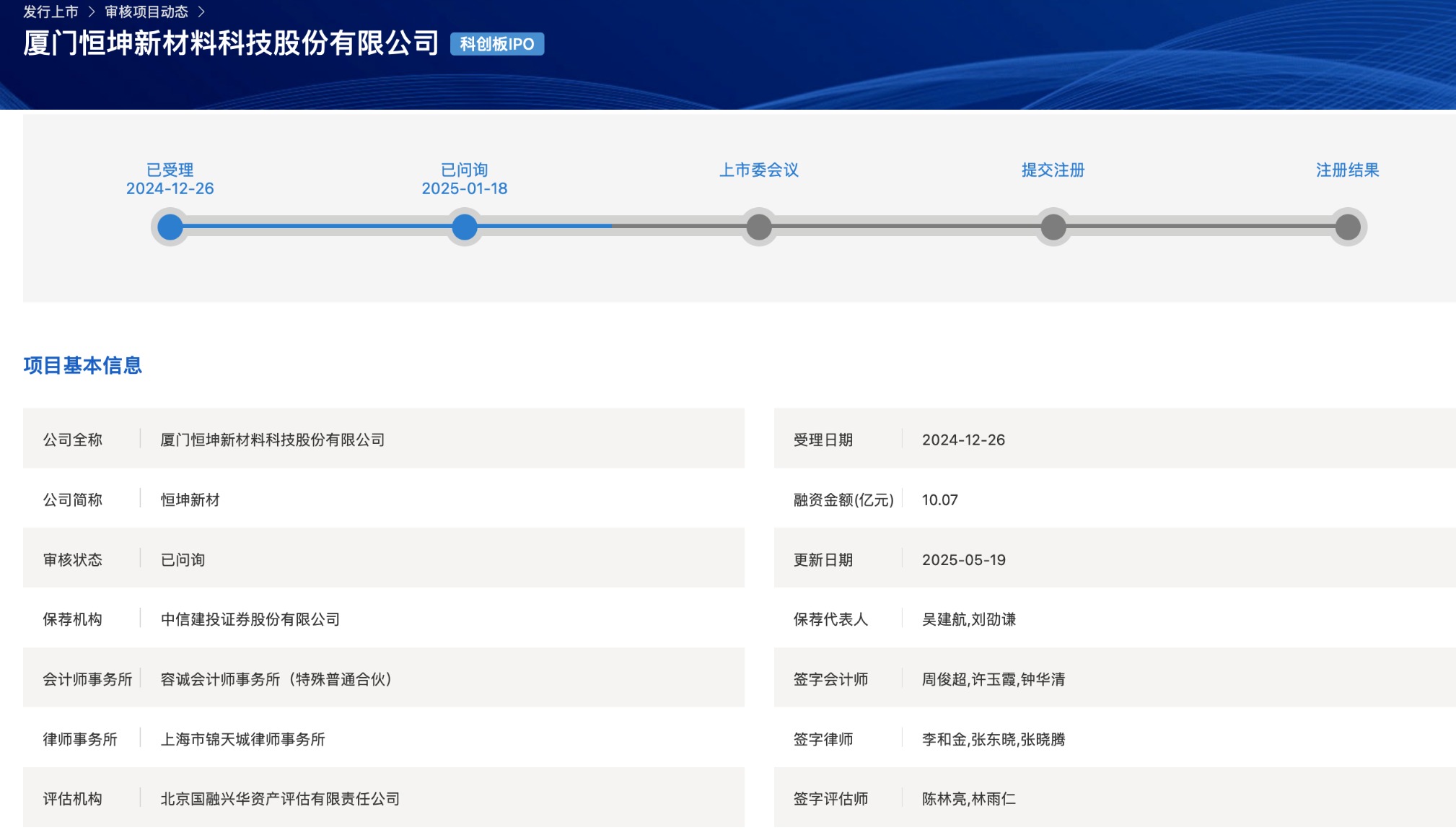Screen dimensions: 1456x830
Task: Click the chevron after 审核项目动态 breadcrumb
Action: tap(201, 12)
